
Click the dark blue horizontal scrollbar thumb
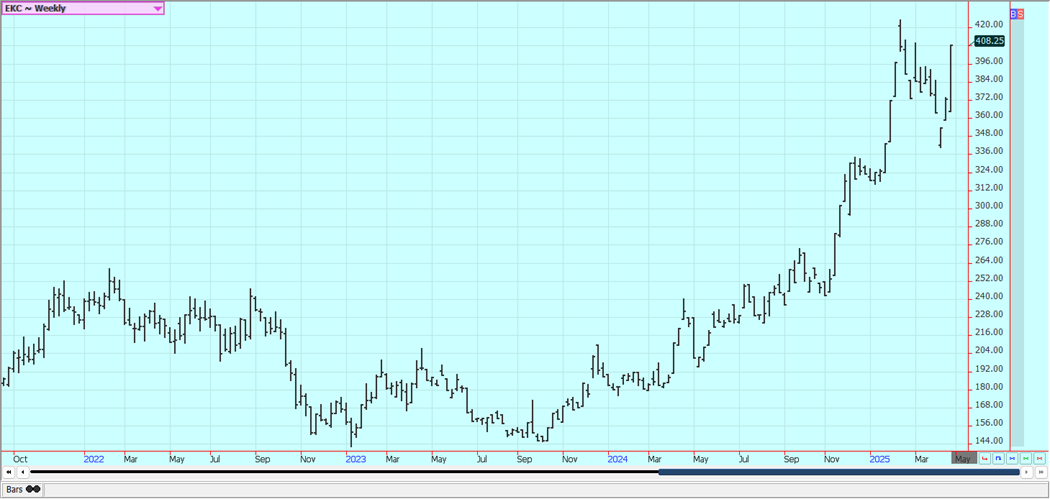point(838,472)
